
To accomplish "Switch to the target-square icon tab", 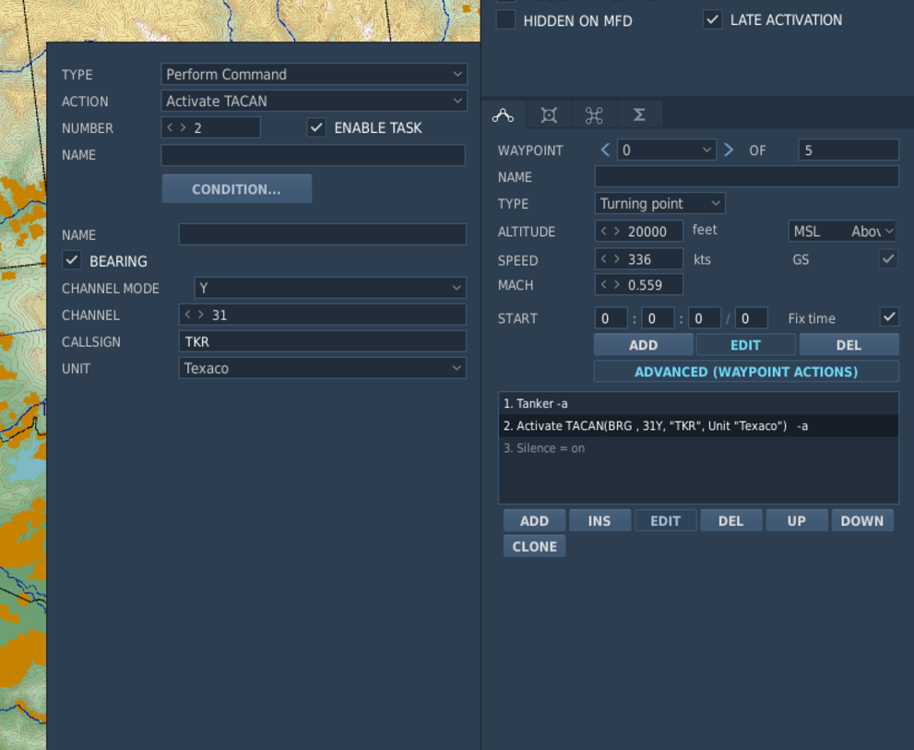I will click(549, 115).
